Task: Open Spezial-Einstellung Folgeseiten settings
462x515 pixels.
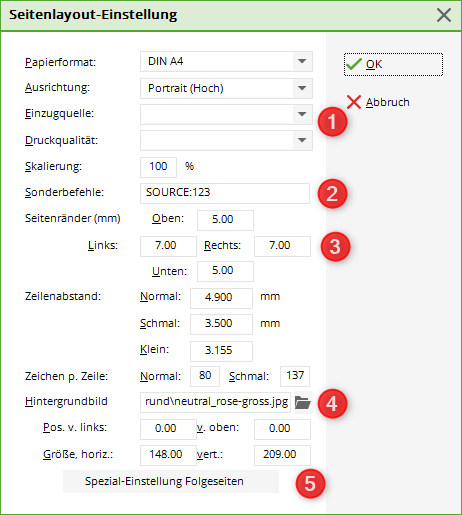Action: click(171, 481)
